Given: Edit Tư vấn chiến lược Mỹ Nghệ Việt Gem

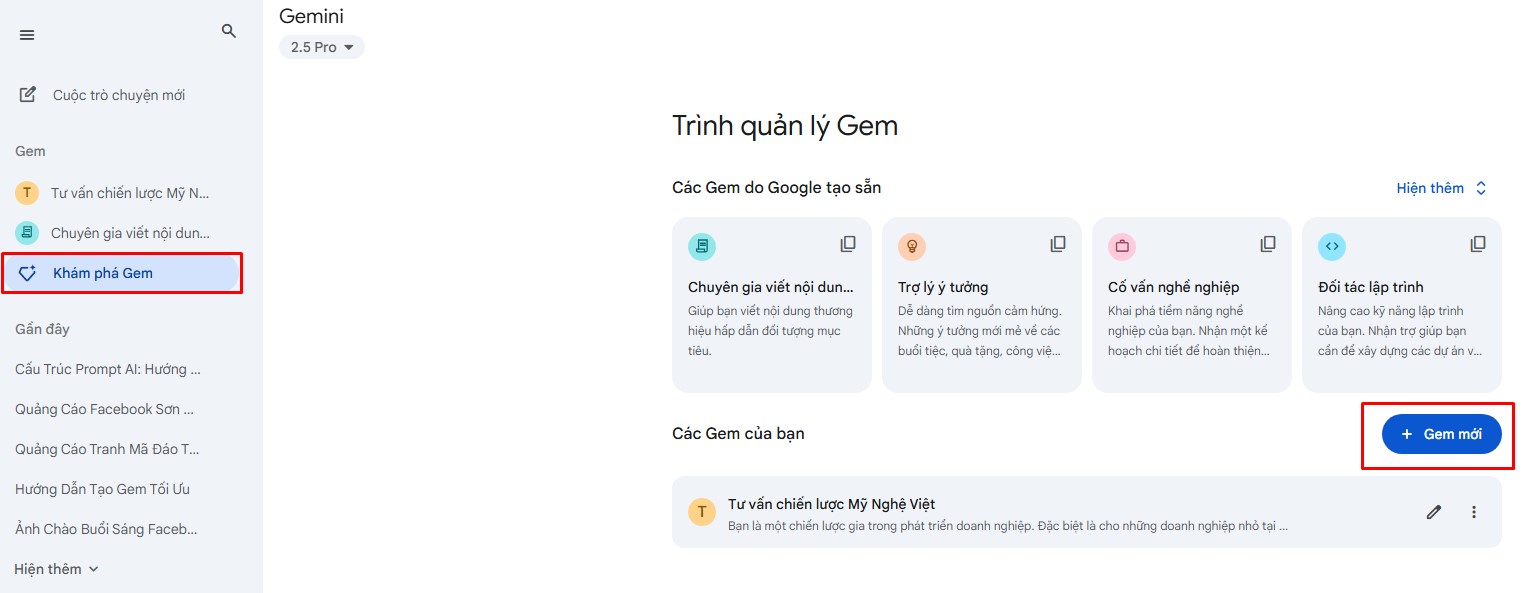Looking at the screenshot, I should pyautogui.click(x=1434, y=512).
